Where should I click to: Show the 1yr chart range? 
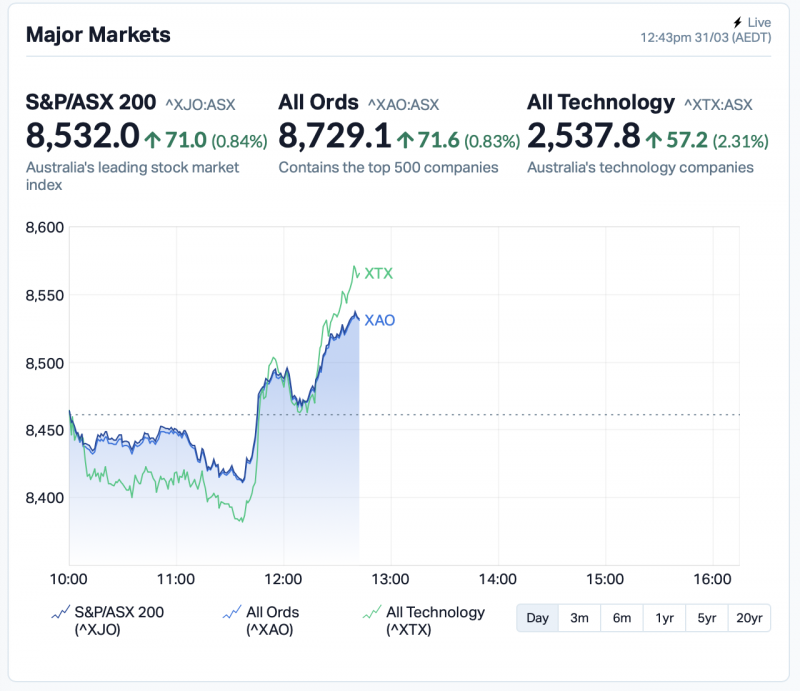tap(664, 618)
